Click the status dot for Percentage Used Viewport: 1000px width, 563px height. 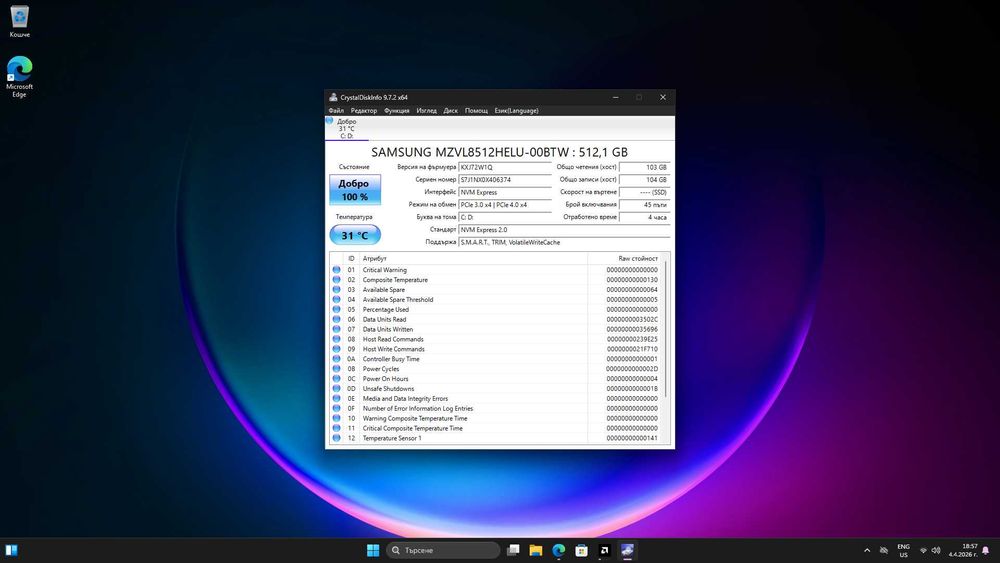point(336,309)
